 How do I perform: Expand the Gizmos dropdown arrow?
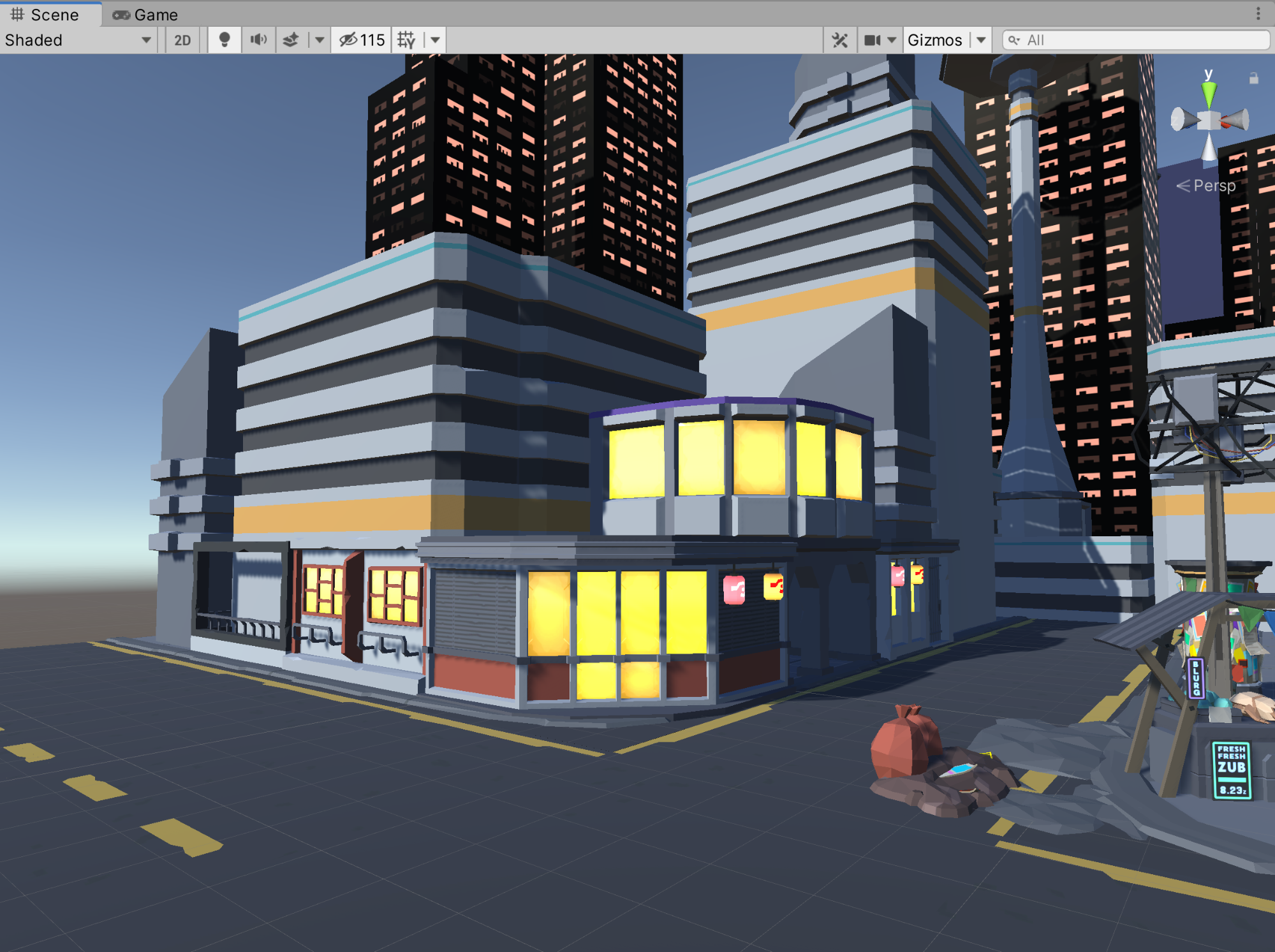pyautogui.click(x=981, y=40)
